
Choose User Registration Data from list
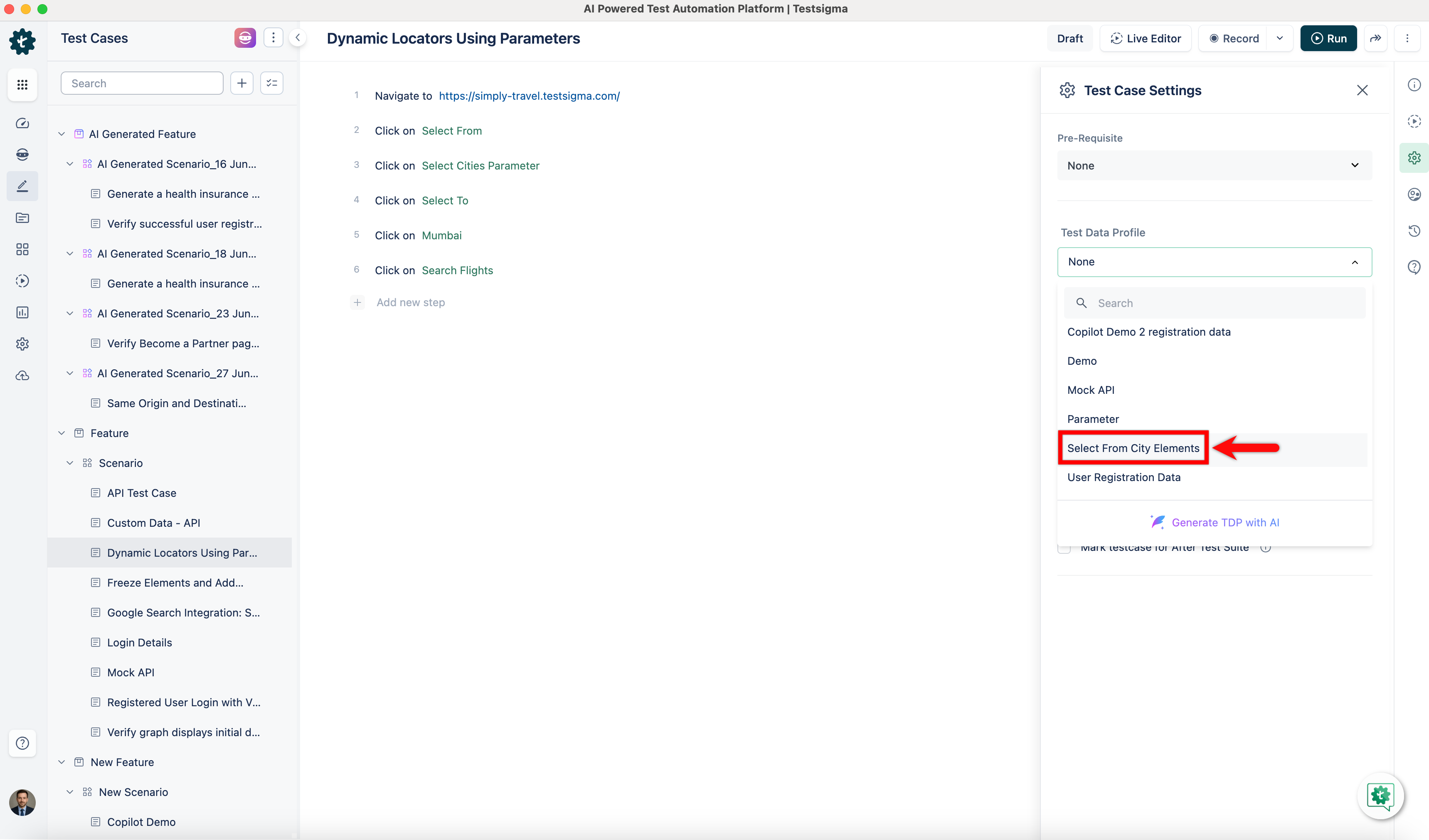[1123, 477]
